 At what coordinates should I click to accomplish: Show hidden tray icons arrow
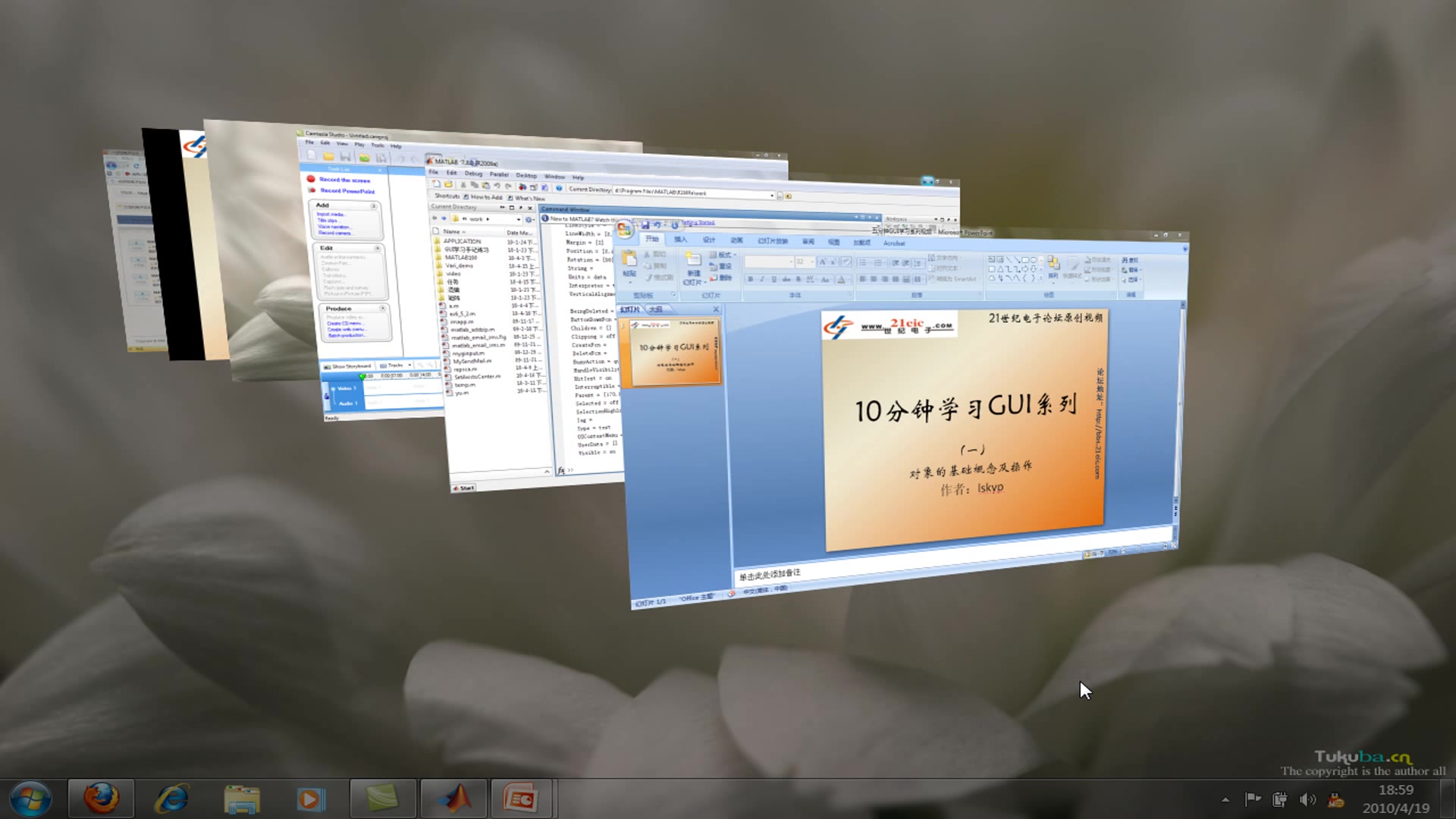tap(1225, 799)
